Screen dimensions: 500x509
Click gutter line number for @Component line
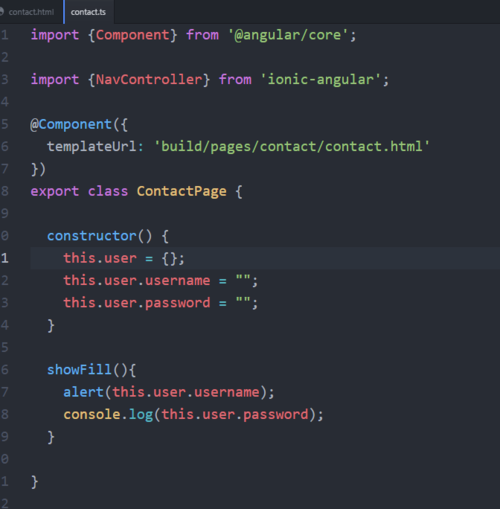[x=4, y=124]
